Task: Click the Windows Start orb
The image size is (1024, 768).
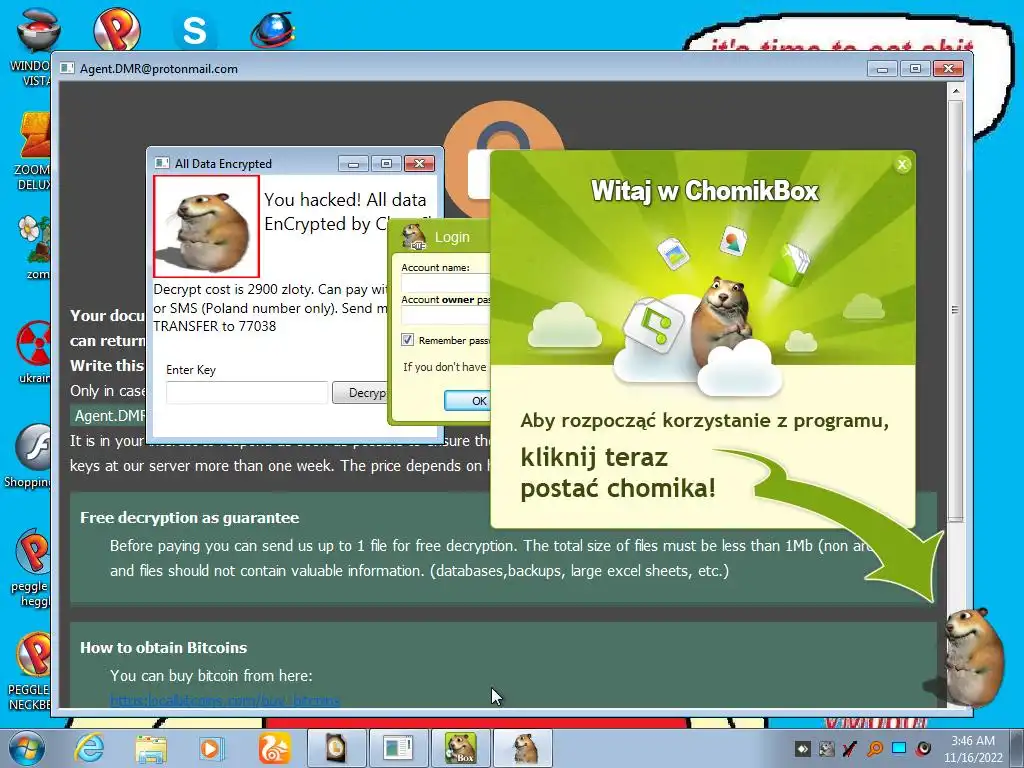Action: click(x=26, y=748)
